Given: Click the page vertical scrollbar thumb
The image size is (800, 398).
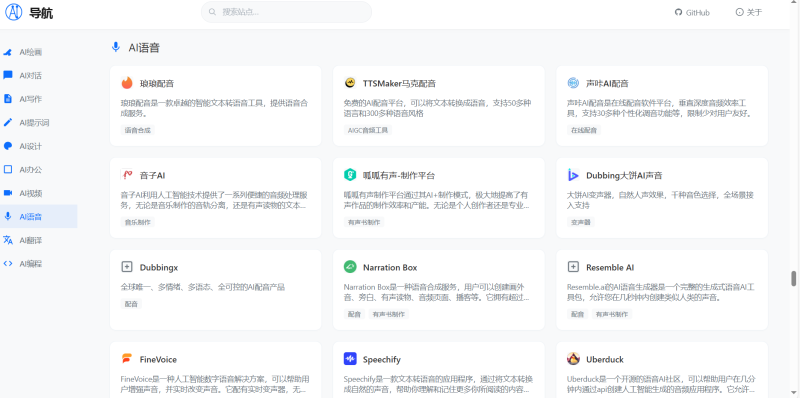Looking at the screenshot, I should pos(793,279).
